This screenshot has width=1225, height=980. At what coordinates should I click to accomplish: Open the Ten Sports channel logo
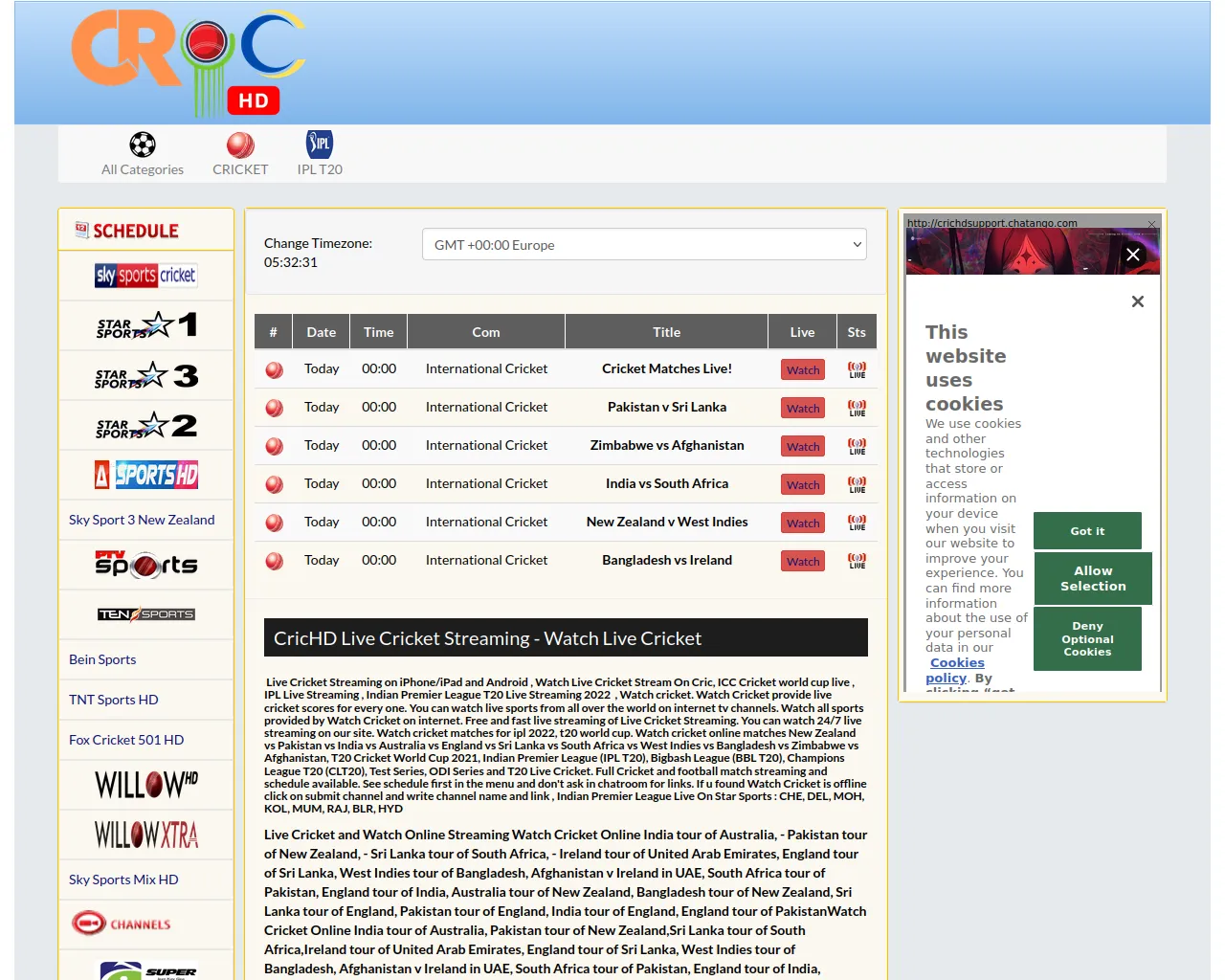pyautogui.click(x=145, y=614)
